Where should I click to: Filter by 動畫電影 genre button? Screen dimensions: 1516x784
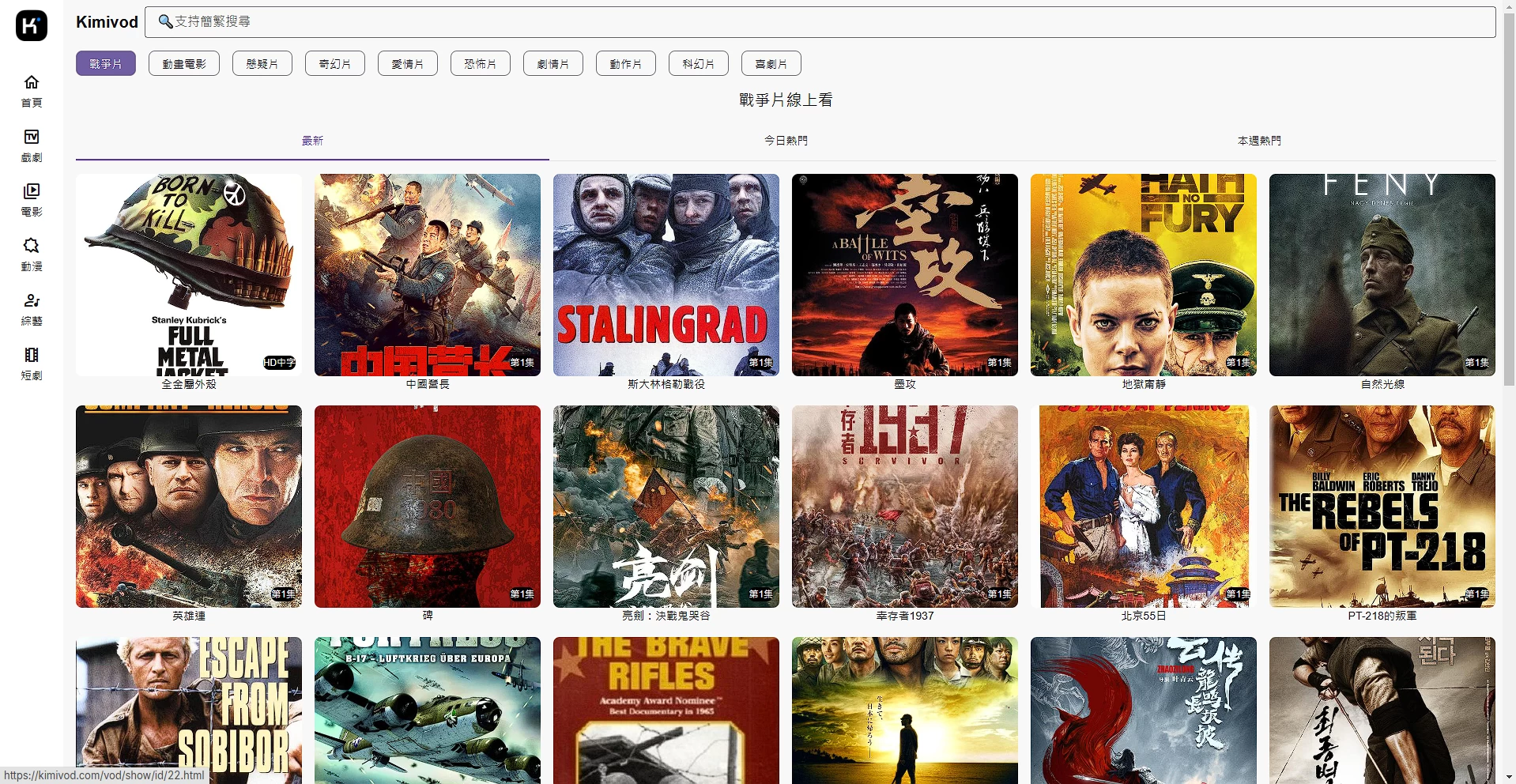(184, 64)
